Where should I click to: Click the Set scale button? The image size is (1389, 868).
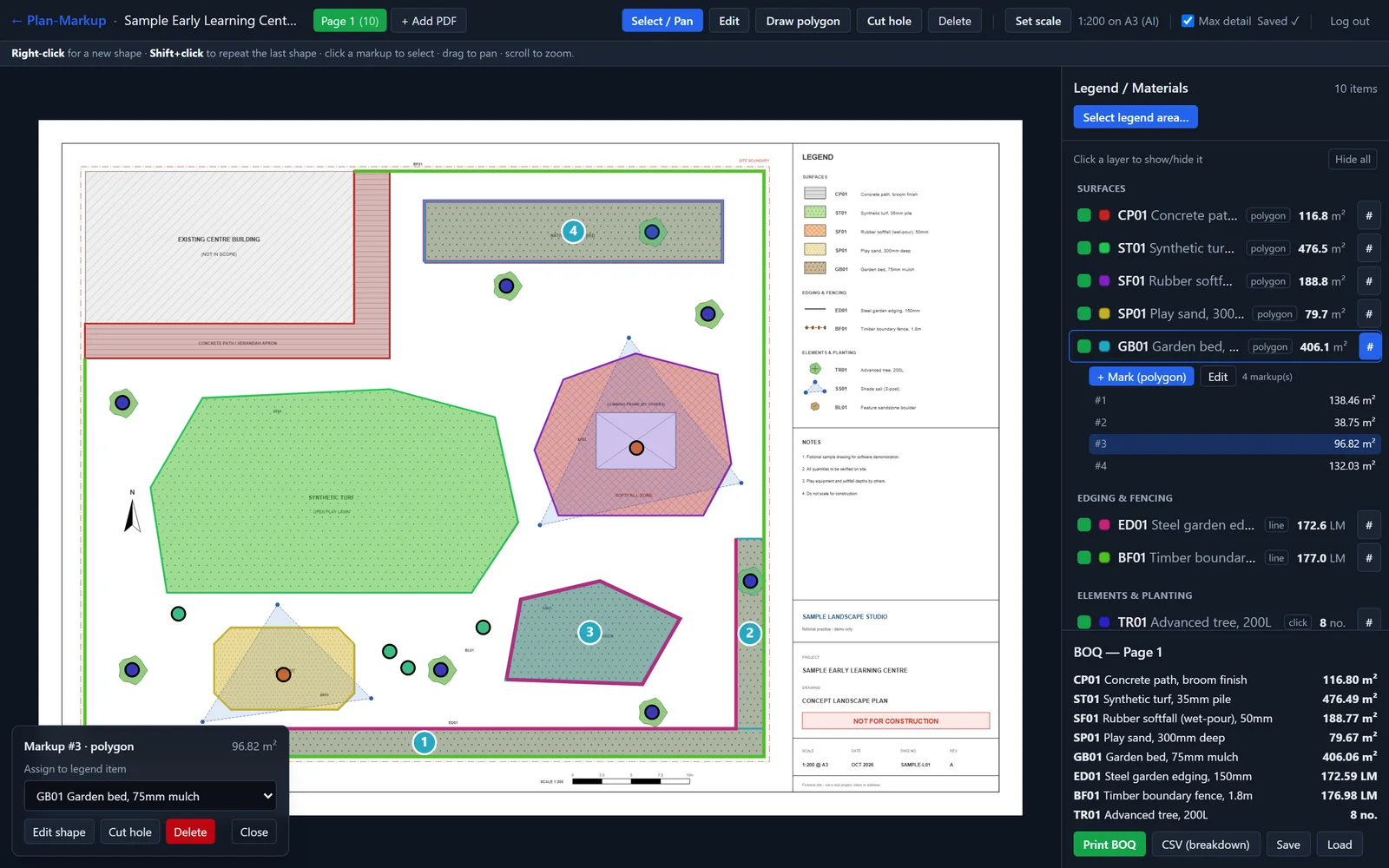coord(1038,21)
